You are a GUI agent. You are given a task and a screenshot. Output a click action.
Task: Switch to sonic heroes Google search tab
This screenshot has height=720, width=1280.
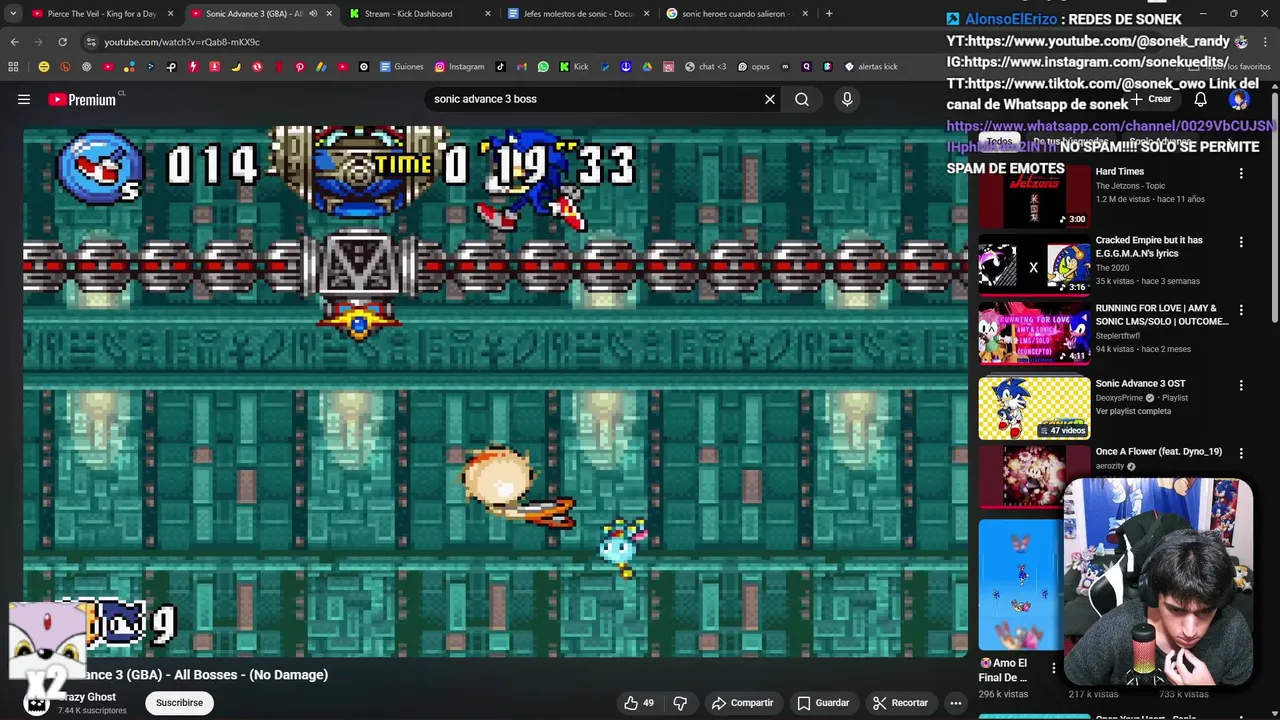[735, 14]
